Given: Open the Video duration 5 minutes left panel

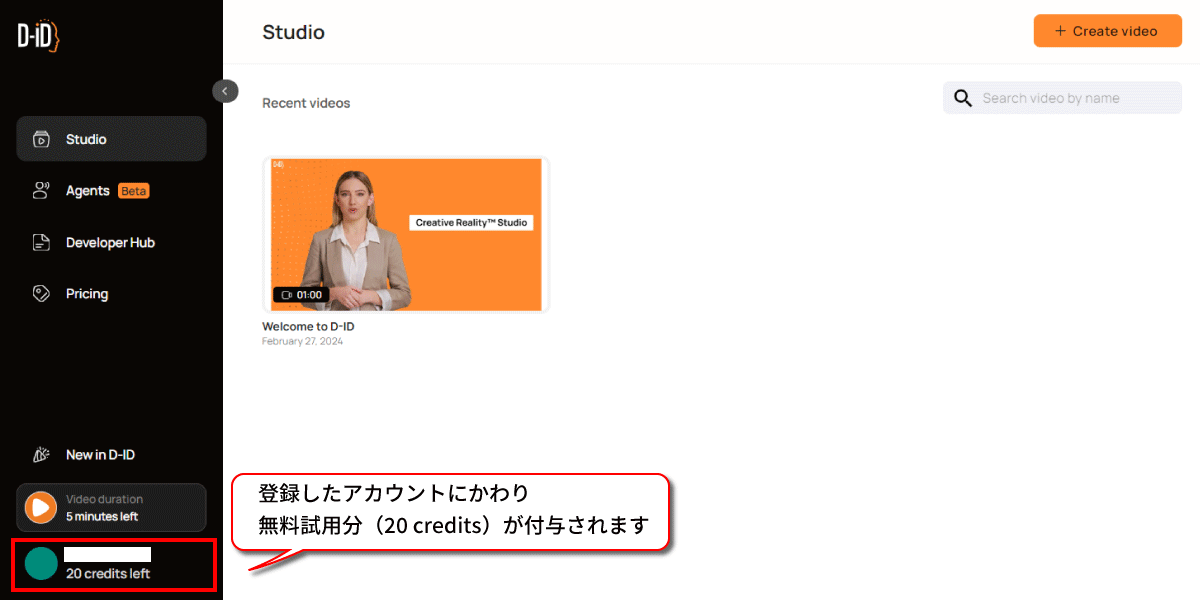Looking at the screenshot, I should coord(111,508).
